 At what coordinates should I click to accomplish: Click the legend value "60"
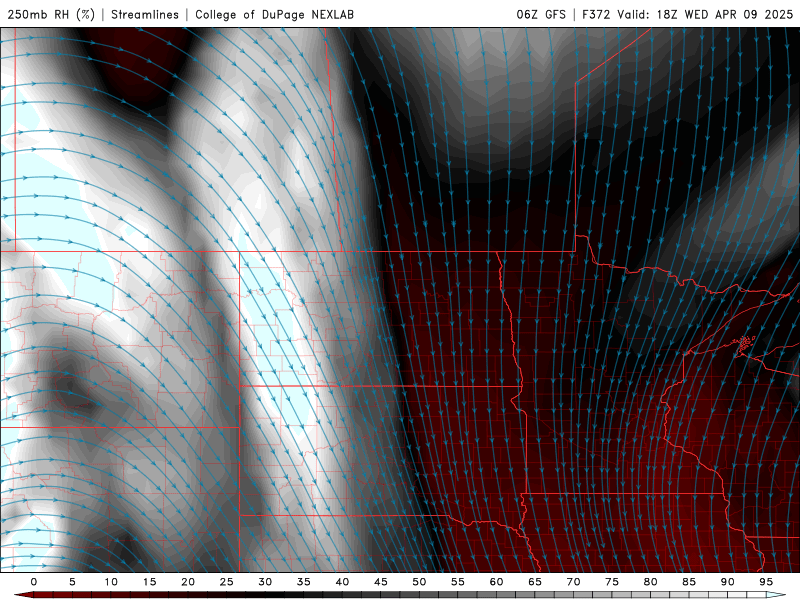(x=496, y=582)
